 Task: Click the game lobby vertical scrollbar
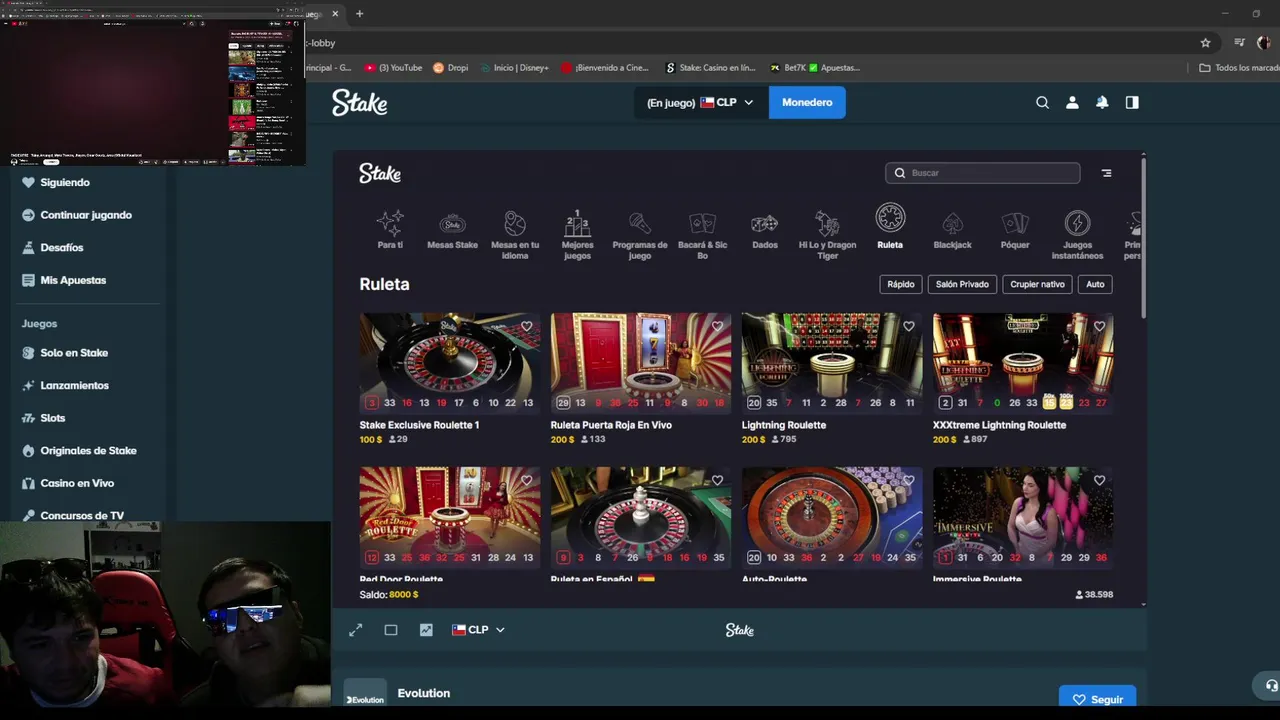coord(1143,240)
